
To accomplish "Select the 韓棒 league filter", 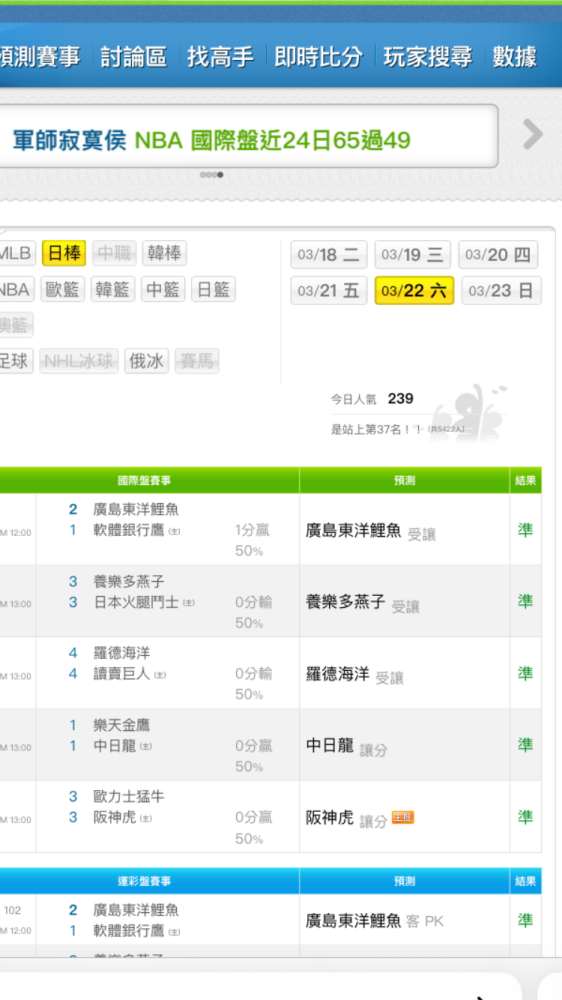I will [x=164, y=254].
